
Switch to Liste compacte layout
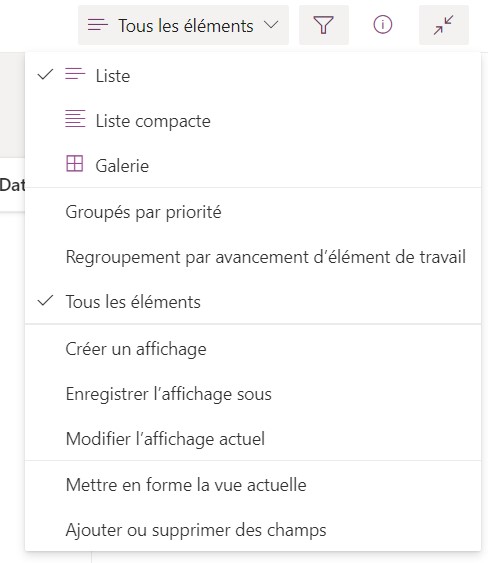click(x=253, y=121)
